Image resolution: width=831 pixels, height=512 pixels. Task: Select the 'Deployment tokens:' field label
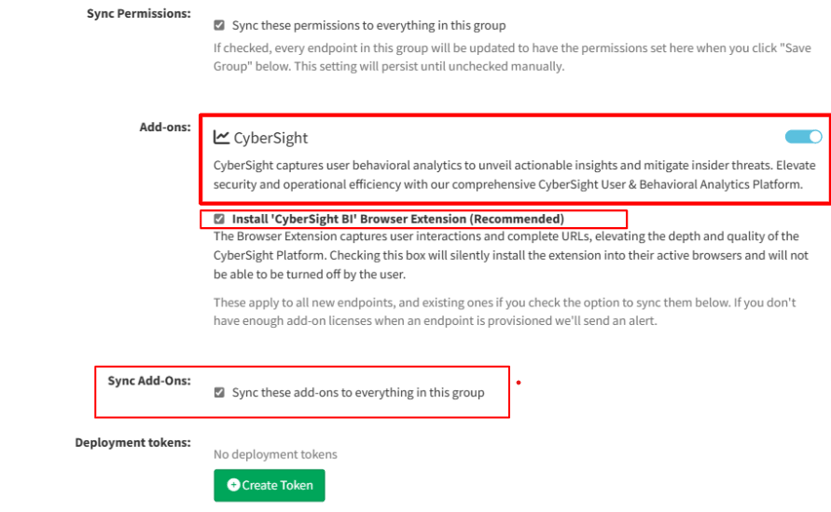pyautogui.click(x=132, y=442)
